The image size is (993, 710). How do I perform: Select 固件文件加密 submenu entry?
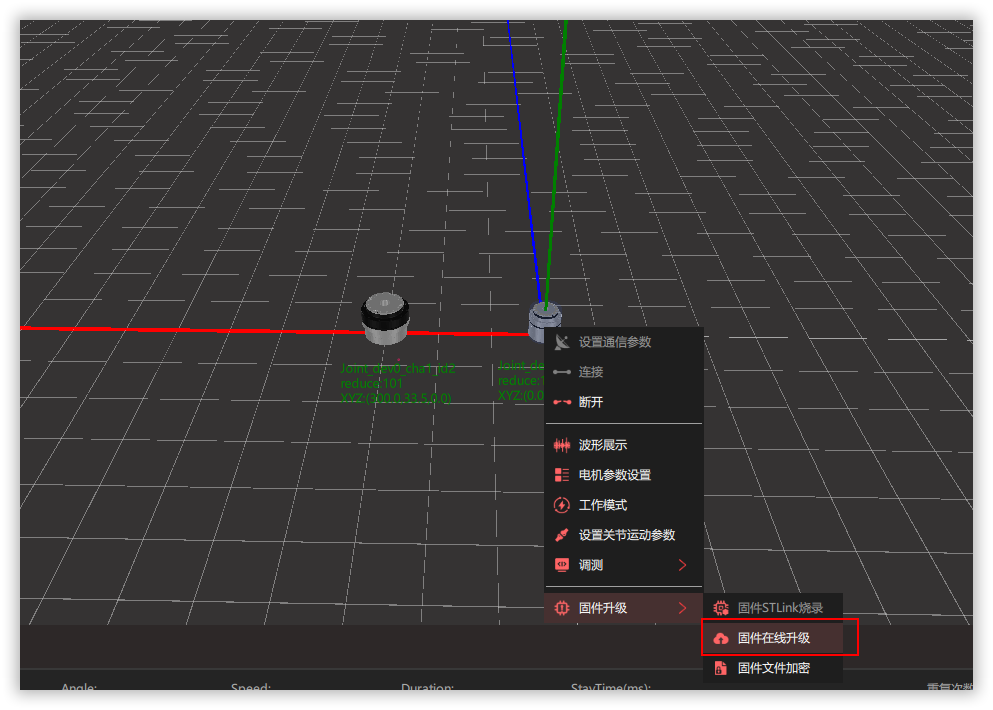tap(773, 668)
